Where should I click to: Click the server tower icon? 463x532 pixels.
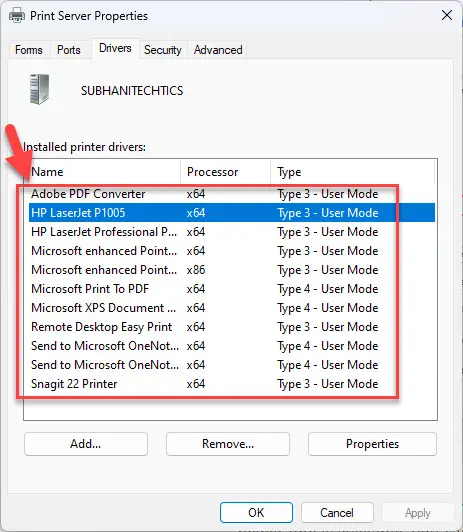click(39, 90)
